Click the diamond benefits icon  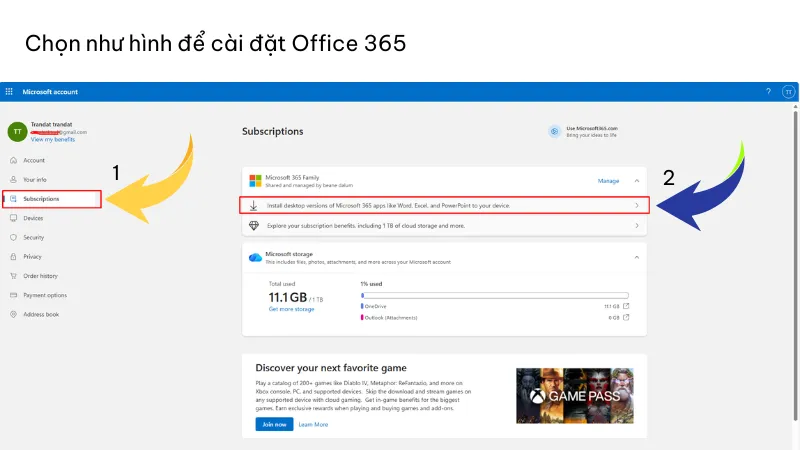pos(254,226)
